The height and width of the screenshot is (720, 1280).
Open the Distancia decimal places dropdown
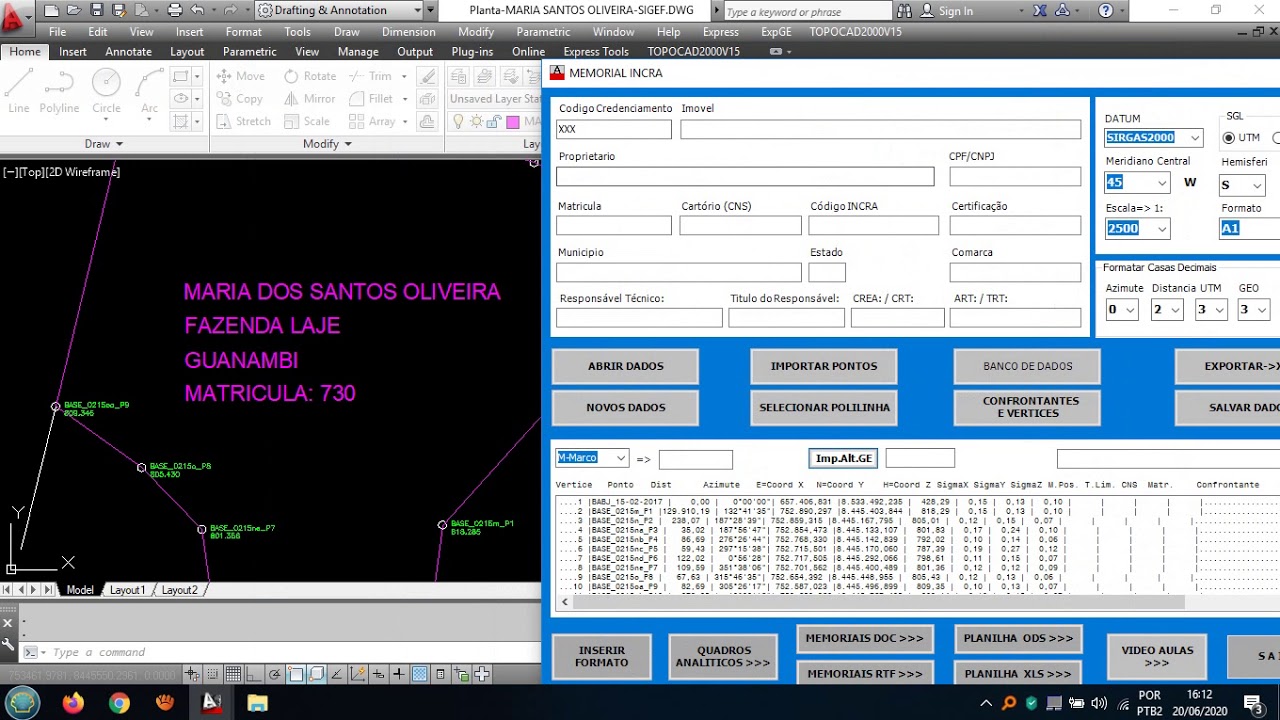point(1176,311)
